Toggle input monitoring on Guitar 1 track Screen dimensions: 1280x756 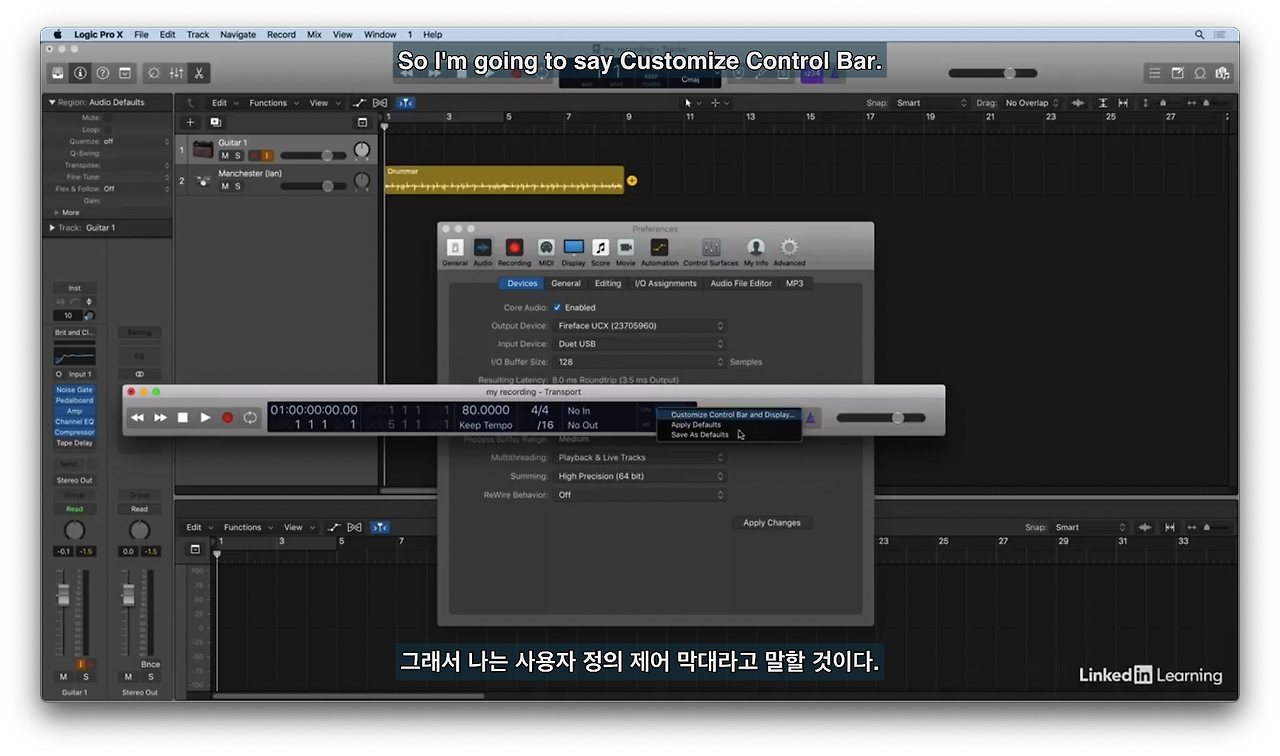tap(267, 156)
